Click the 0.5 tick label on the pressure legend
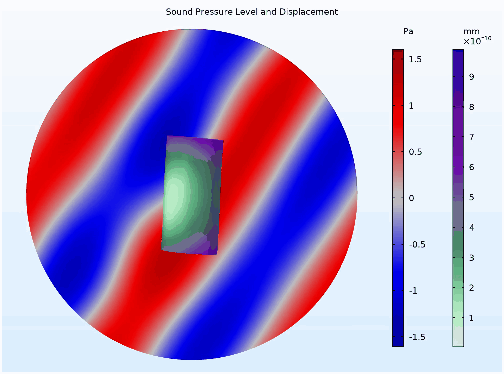Viewport: 504px width, 374px height. coord(415,152)
